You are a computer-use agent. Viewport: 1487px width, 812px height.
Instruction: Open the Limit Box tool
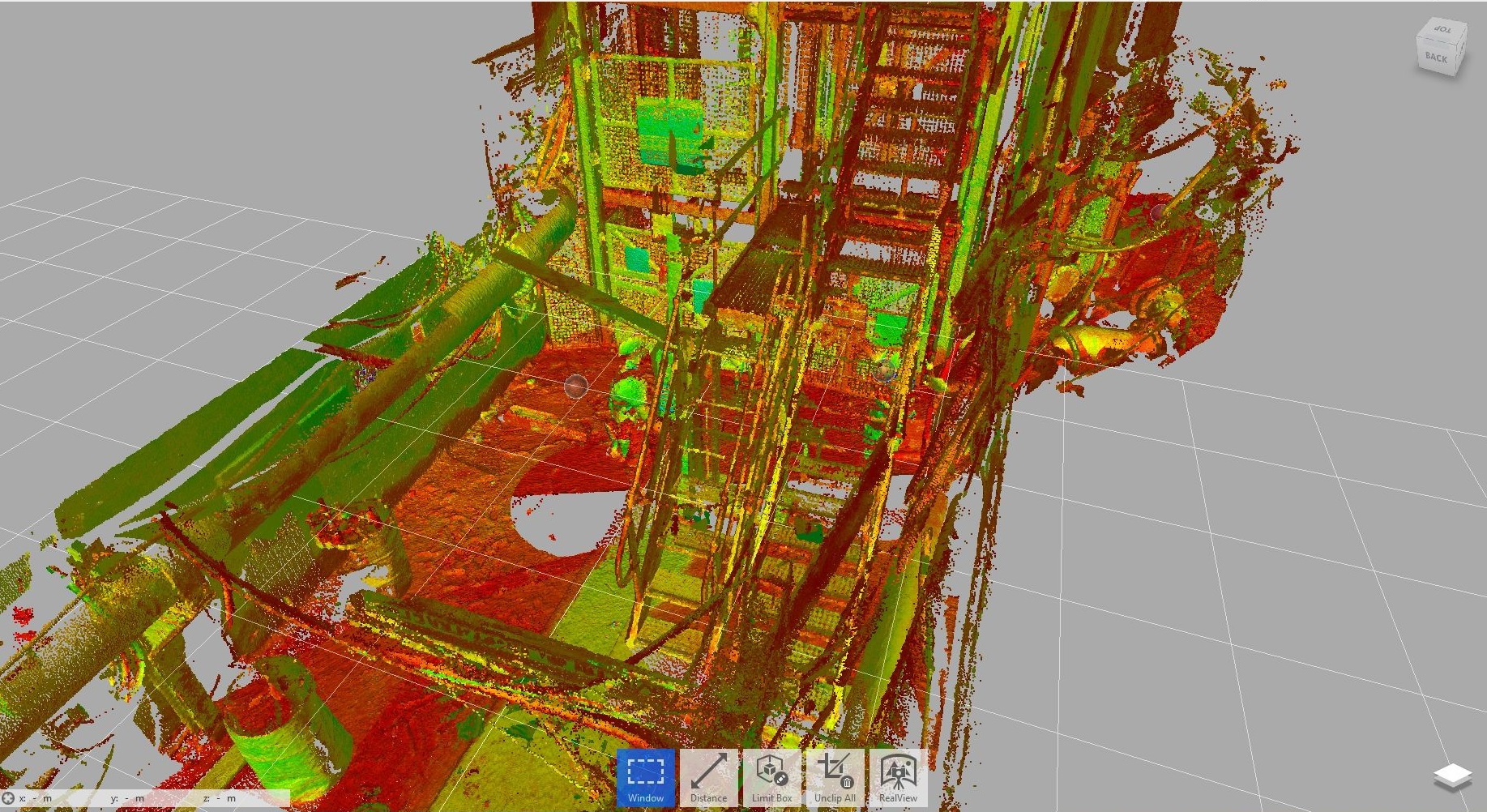[771, 777]
